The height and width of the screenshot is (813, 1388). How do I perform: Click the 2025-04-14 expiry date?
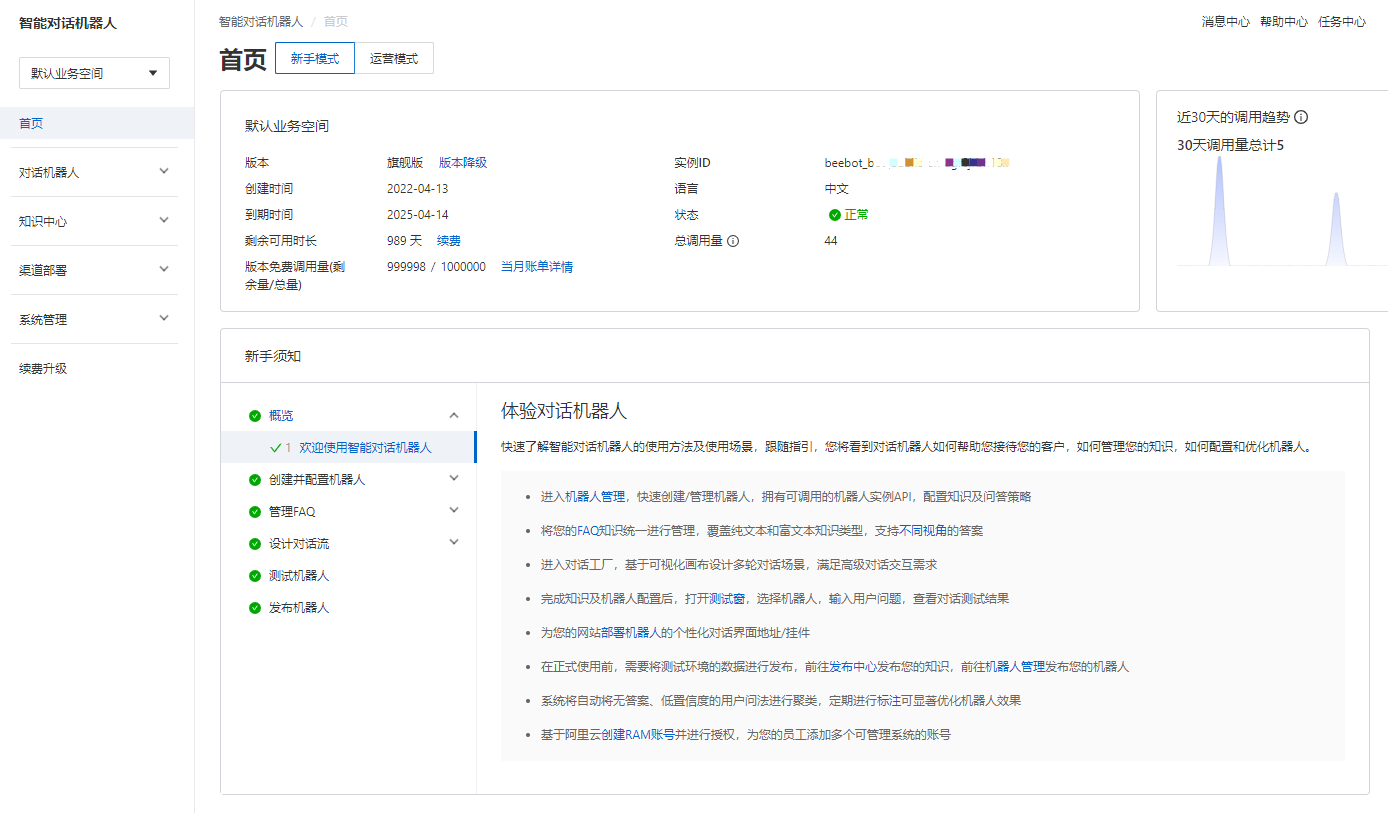[x=418, y=215]
